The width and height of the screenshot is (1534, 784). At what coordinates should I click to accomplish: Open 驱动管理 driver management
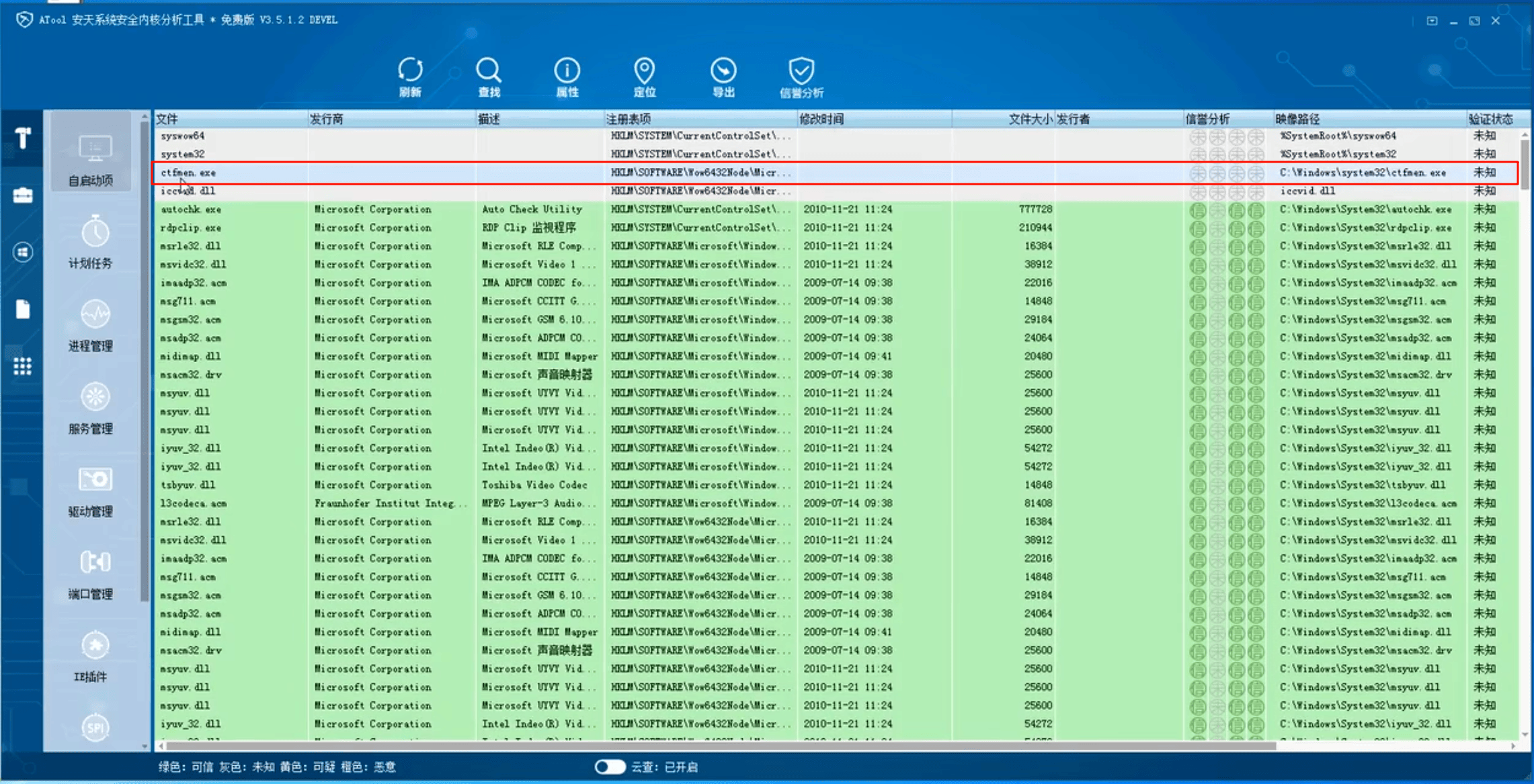91,490
